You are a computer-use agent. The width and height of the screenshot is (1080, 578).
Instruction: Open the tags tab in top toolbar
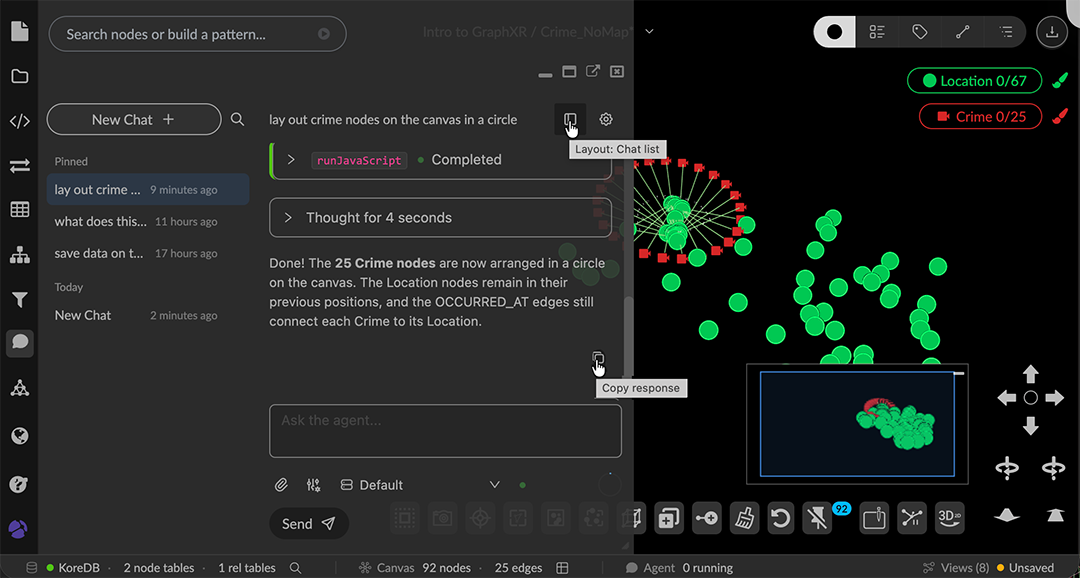[920, 32]
